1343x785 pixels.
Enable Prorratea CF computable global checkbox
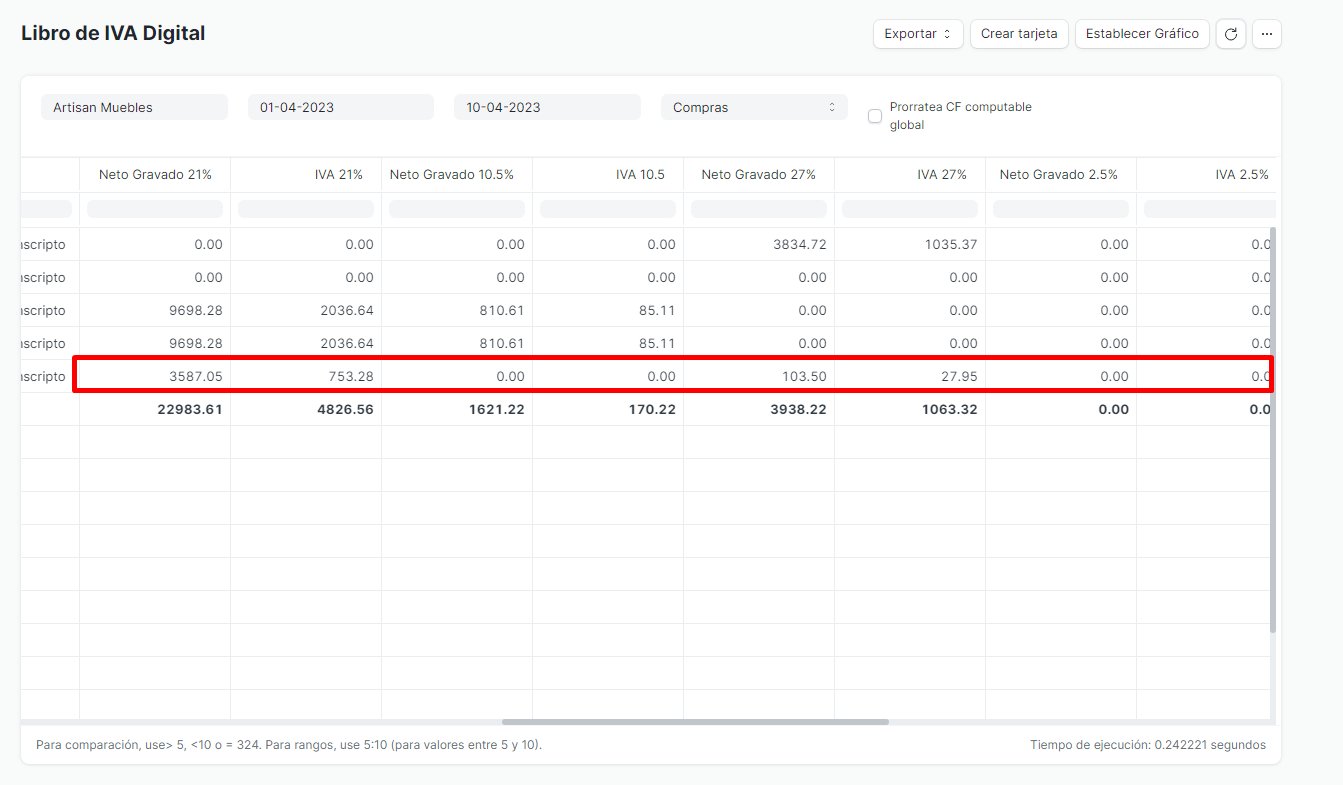tap(875, 116)
